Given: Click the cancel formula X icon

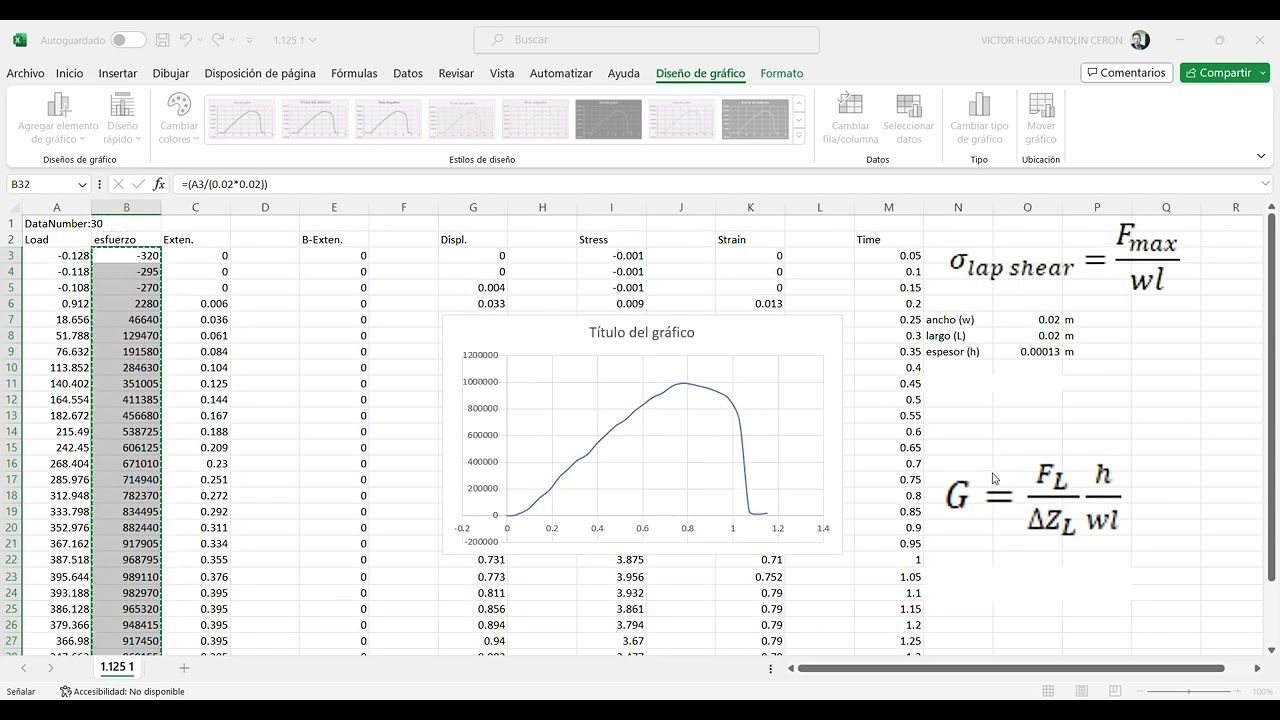Looking at the screenshot, I should (118, 184).
